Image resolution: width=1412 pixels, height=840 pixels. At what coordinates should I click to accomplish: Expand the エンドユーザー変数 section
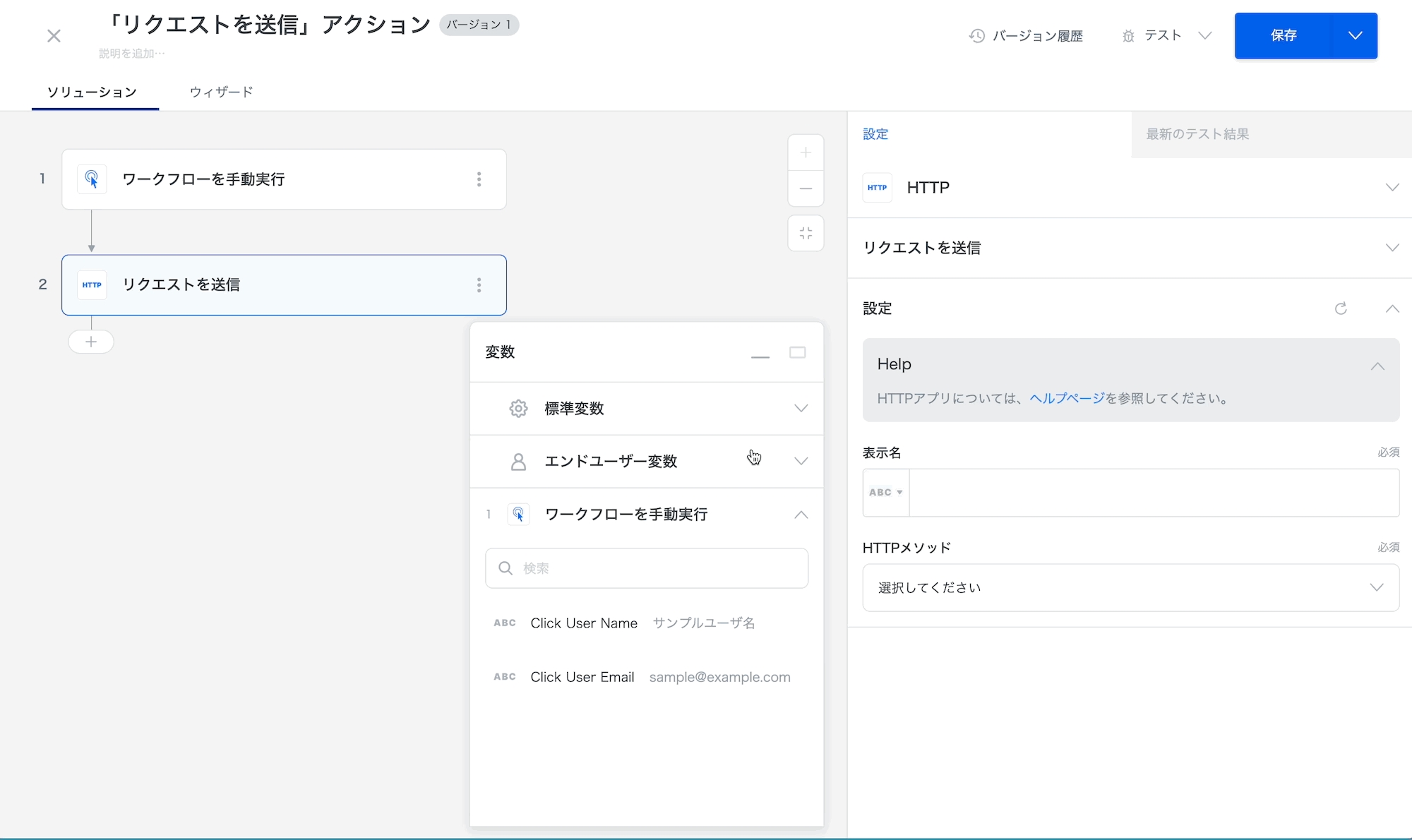tap(801, 462)
